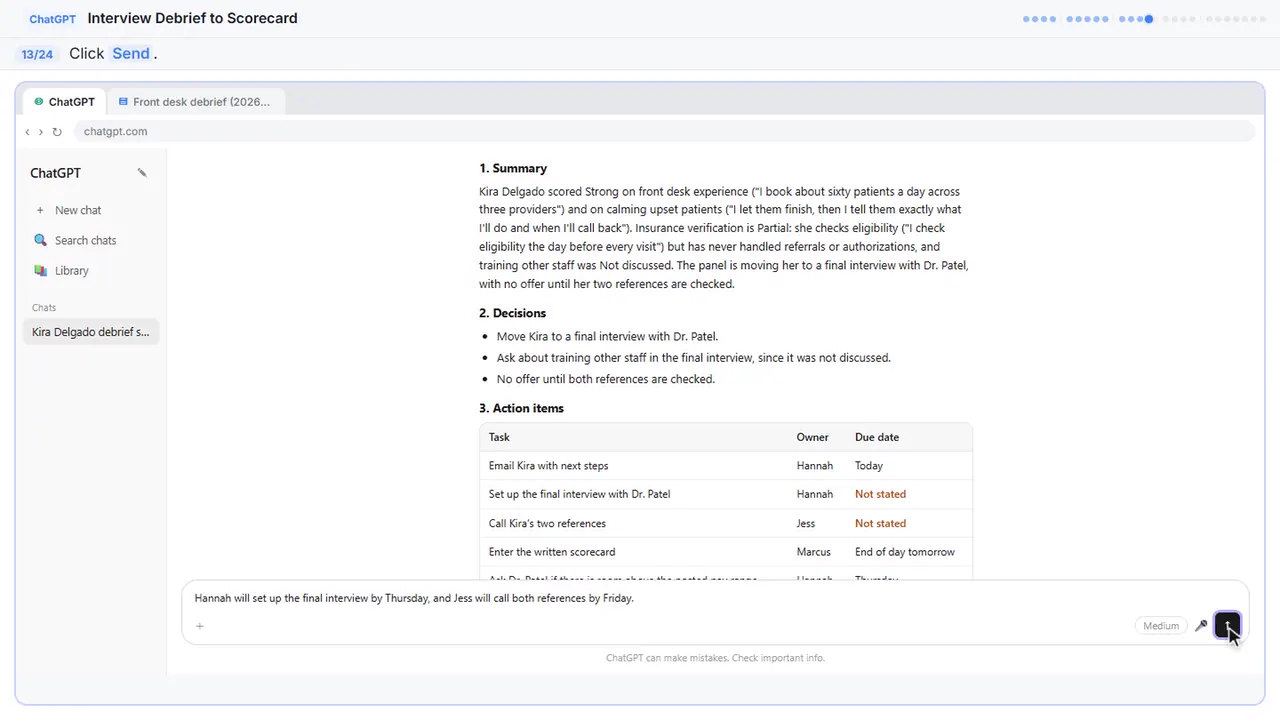1280x720 pixels.
Task: Click the Library books icon
Action: click(40, 271)
